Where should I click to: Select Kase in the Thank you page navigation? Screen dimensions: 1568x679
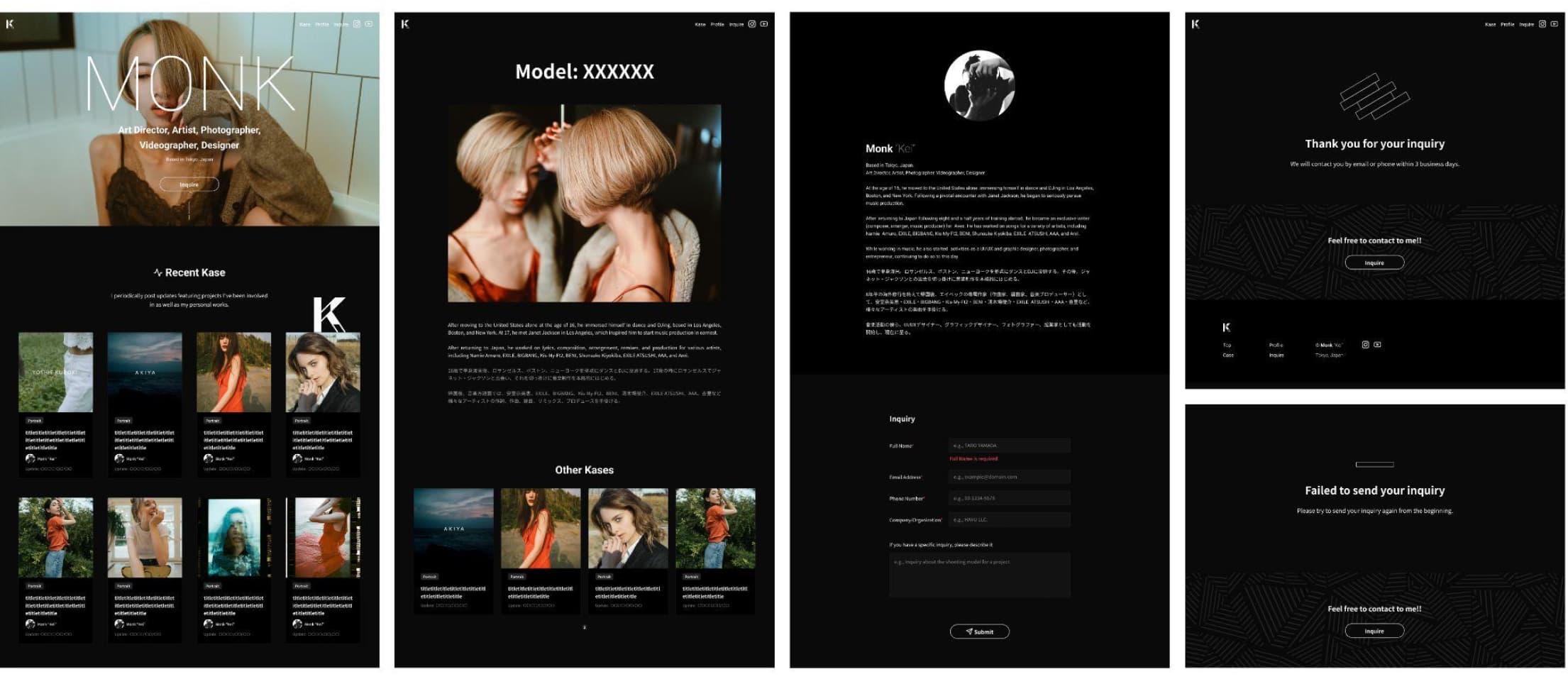(1491, 24)
